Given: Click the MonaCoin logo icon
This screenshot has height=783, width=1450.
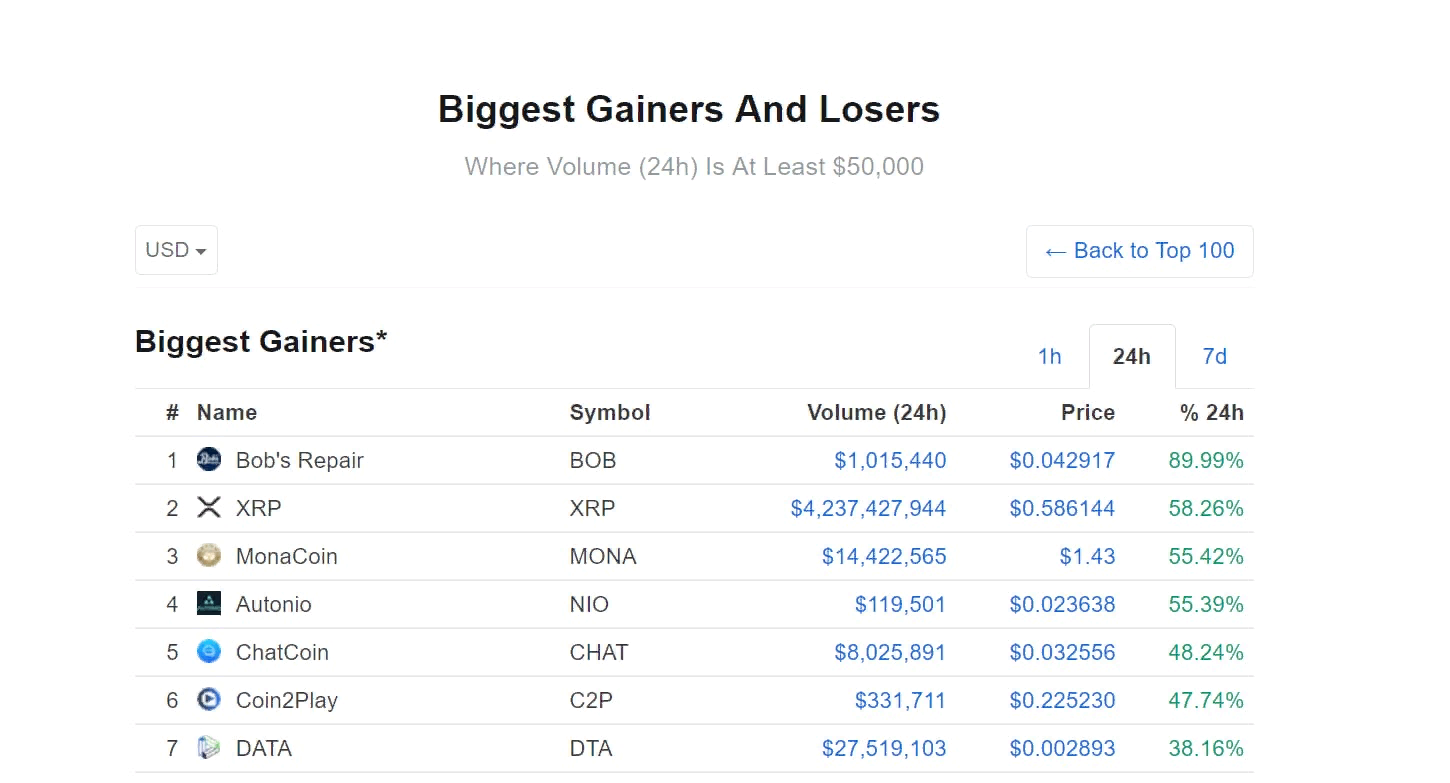Looking at the screenshot, I should pyautogui.click(x=209, y=556).
